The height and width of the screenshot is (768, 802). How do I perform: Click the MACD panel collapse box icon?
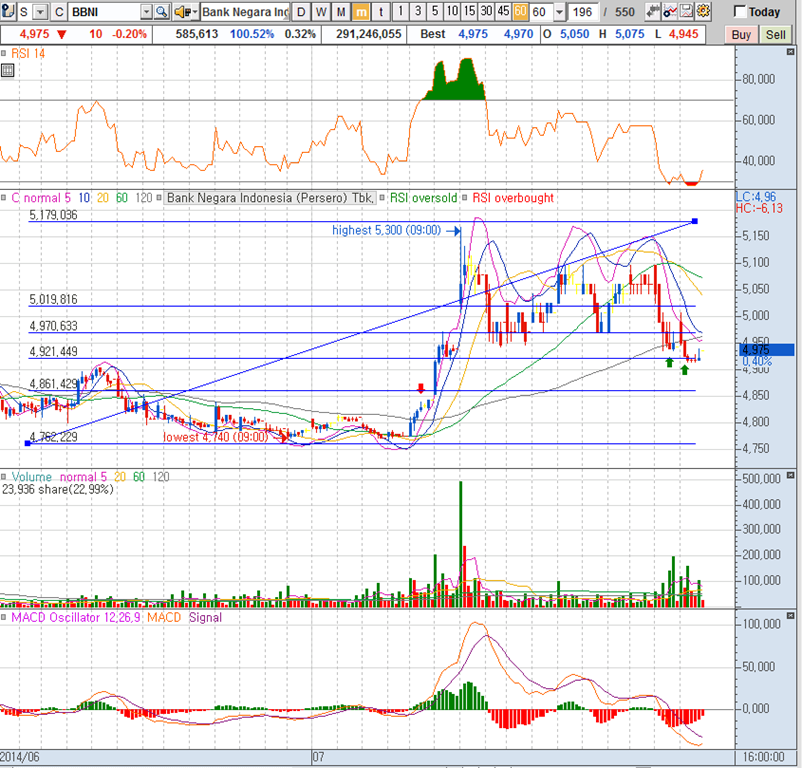pos(791,616)
